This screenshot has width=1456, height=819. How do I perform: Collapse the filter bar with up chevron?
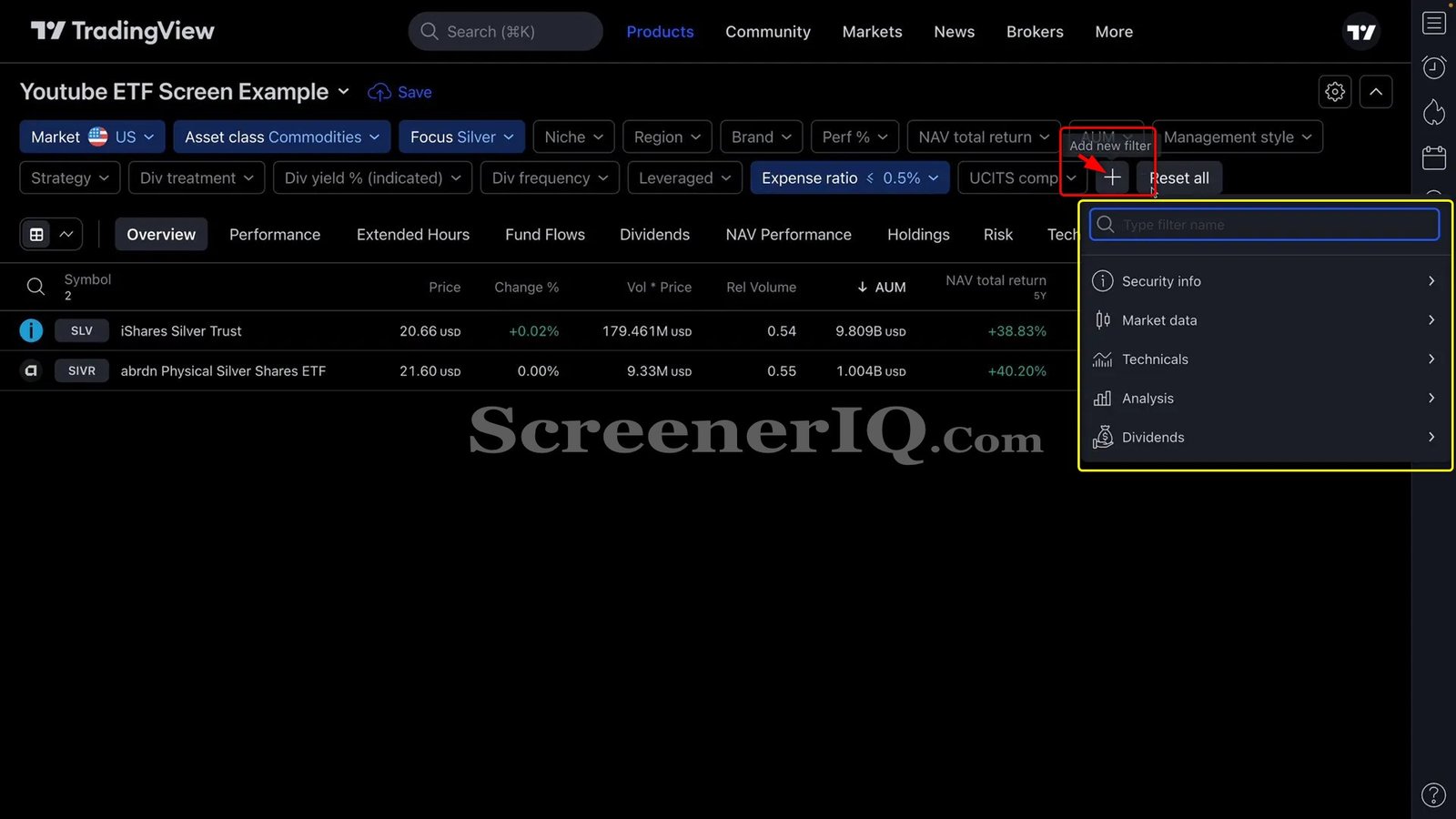[1376, 92]
